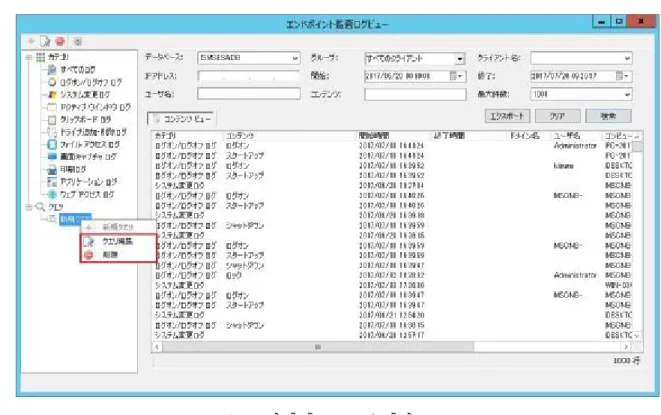Select ウェブ アクセス ログ tree item
The height and width of the screenshot is (415, 661).
pyautogui.click(x=87, y=194)
